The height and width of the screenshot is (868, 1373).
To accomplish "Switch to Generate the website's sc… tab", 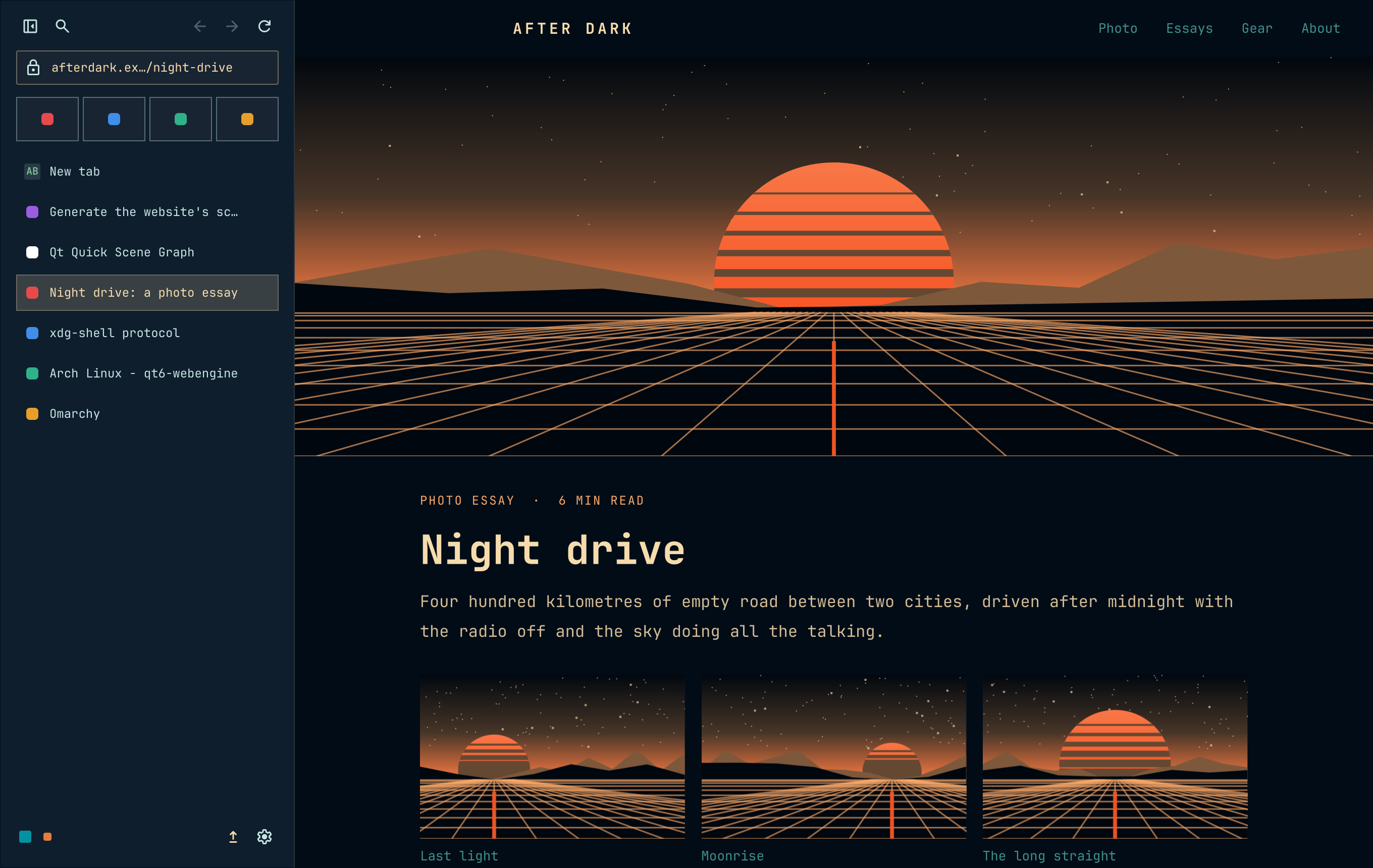I will tap(147, 212).
